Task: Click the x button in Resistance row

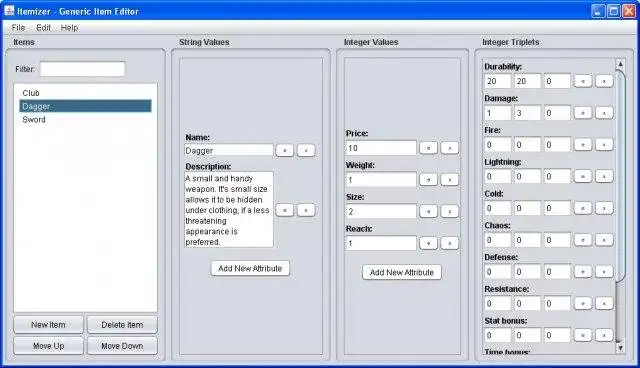Action: pos(604,304)
